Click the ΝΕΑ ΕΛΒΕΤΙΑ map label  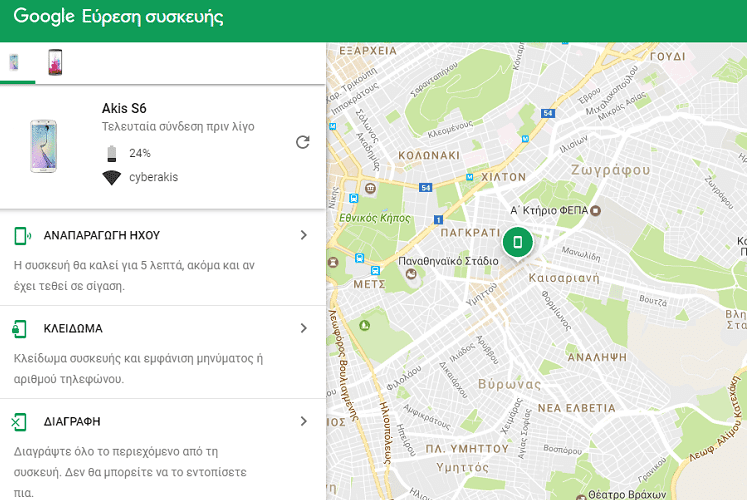tap(576, 408)
